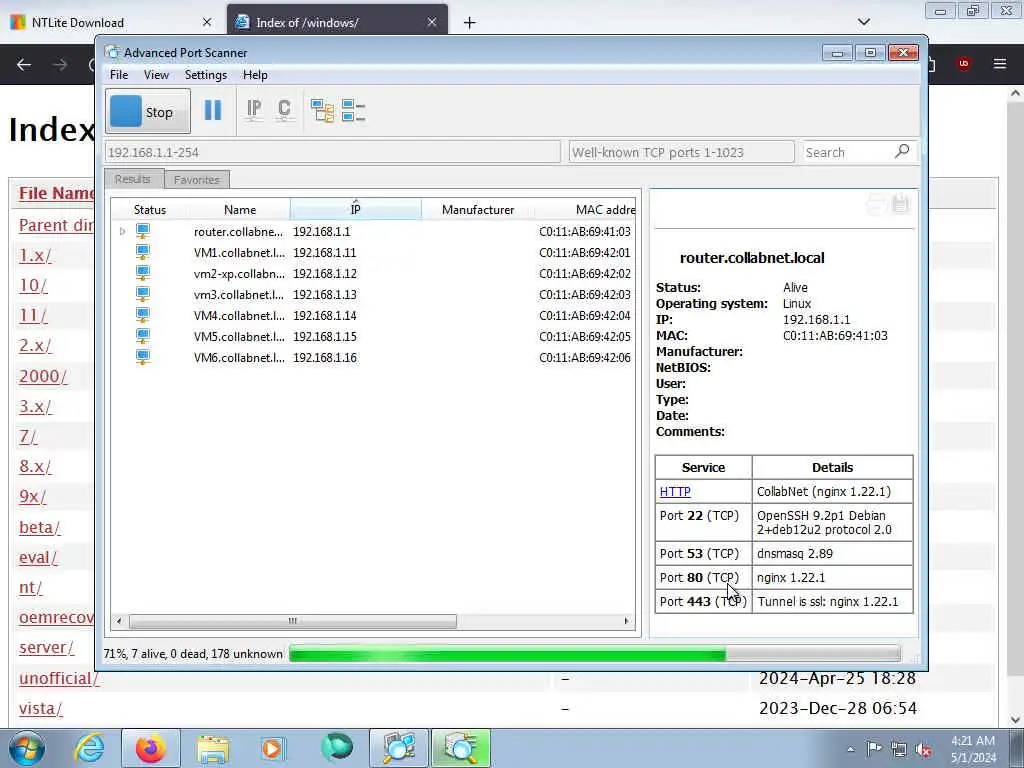
Task: Open the File menu
Action: 119,74
